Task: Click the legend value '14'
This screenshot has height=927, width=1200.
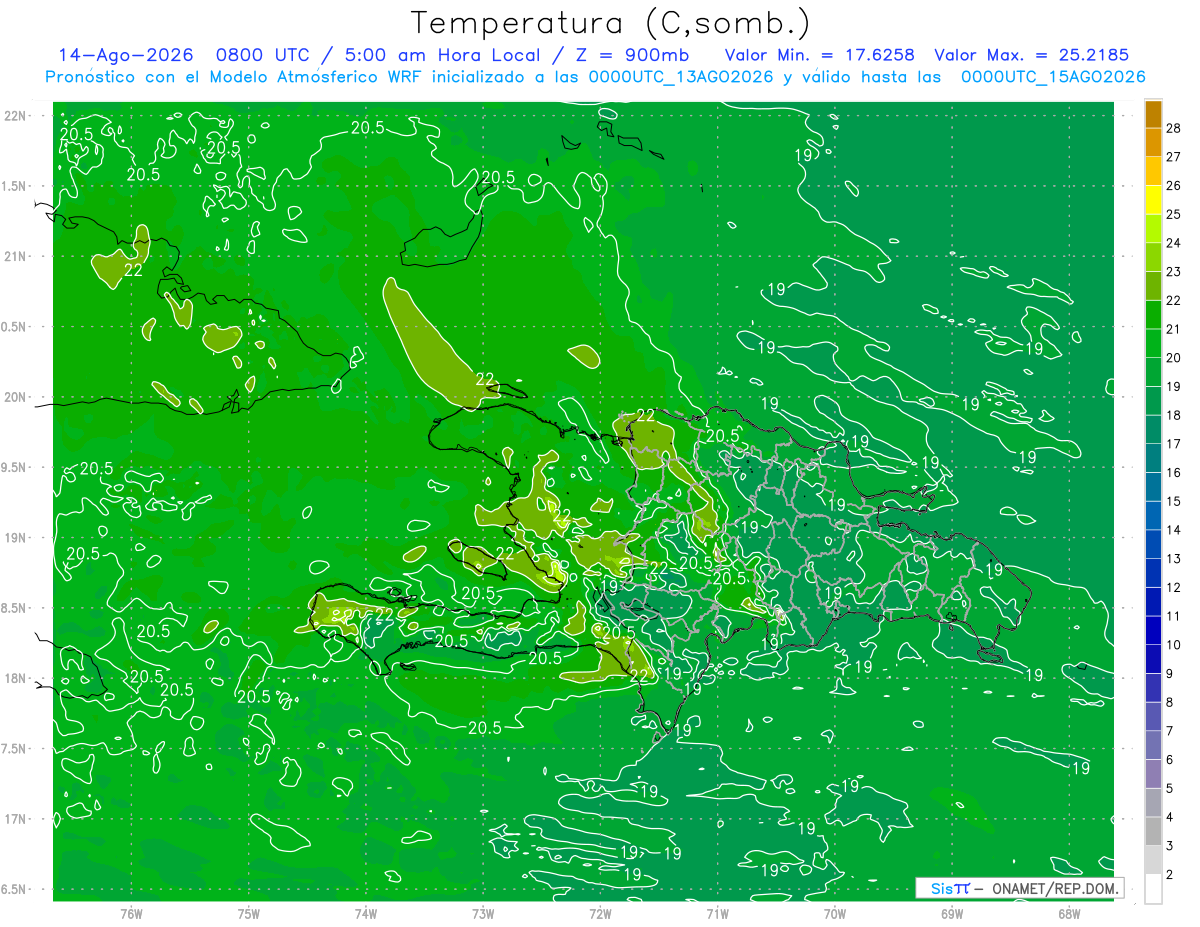Action: click(1174, 530)
